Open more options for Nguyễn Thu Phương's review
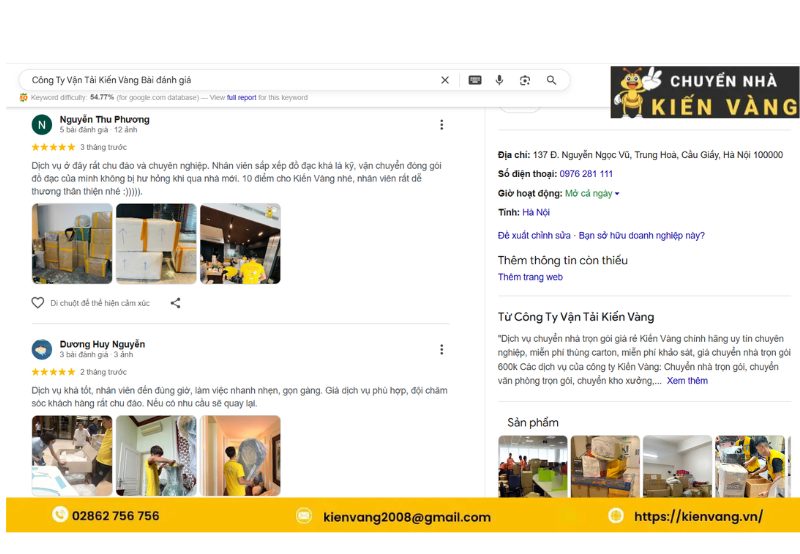This screenshot has width=800, height=554. (x=442, y=124)
